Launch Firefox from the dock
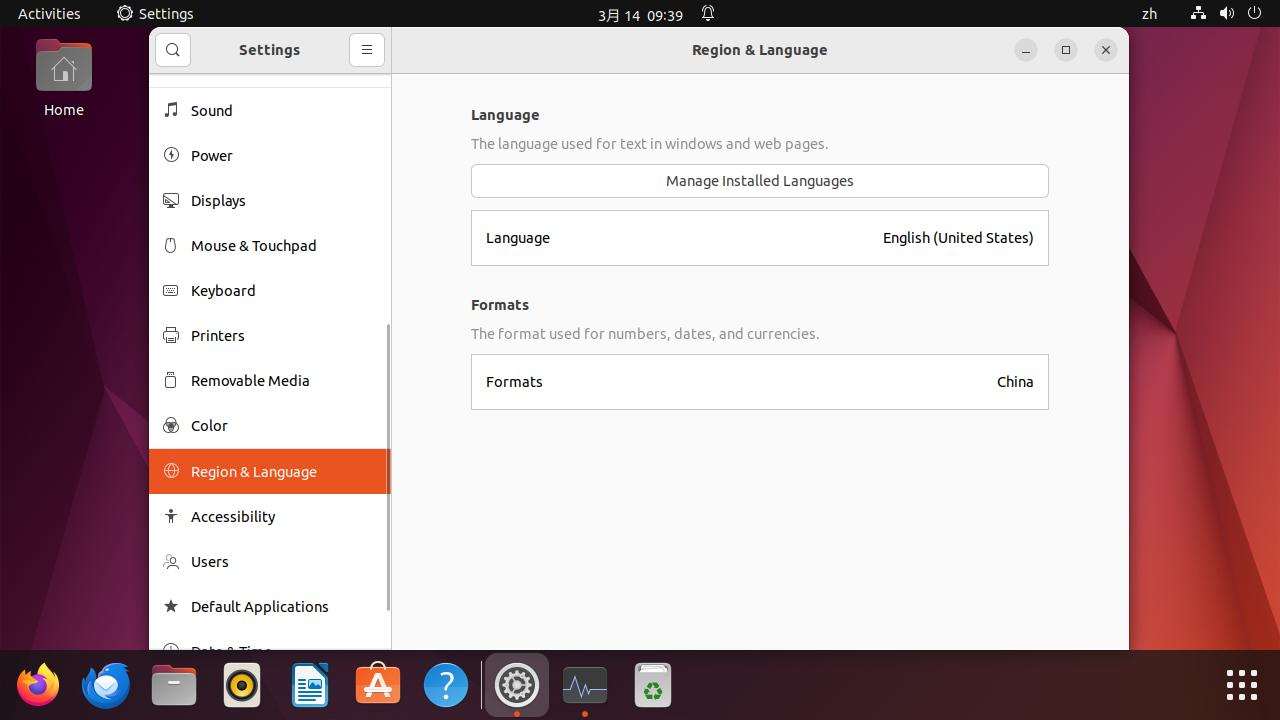1280x720 pixels. point(38,686)
